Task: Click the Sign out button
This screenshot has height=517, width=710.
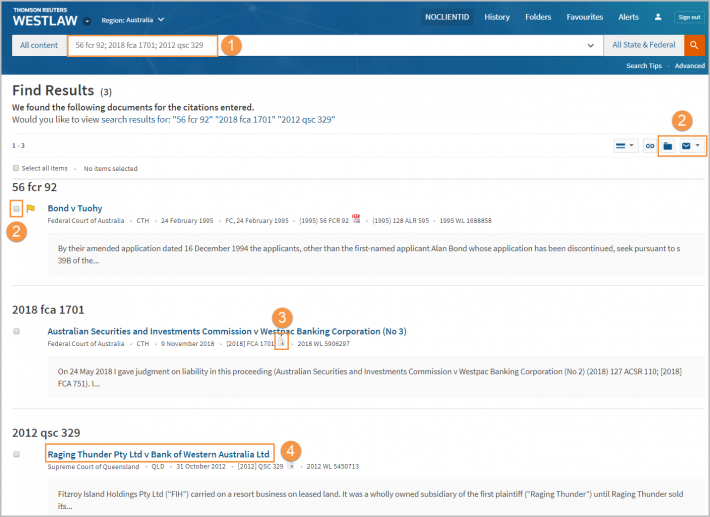Action: tap(689, 17)
